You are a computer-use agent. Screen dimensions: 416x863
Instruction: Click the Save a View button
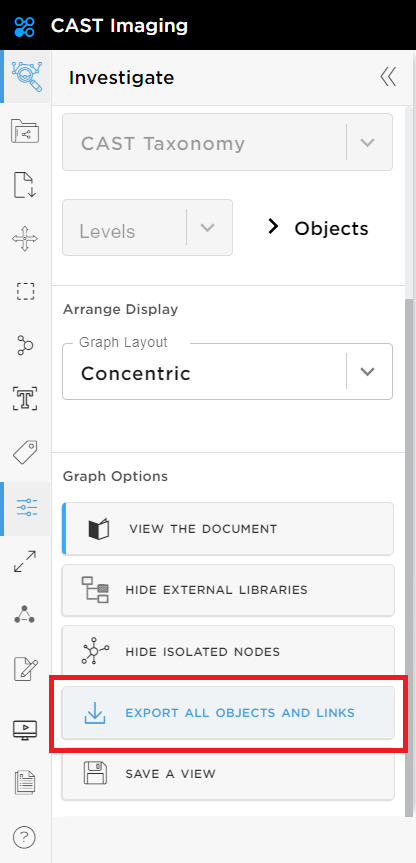228,773
